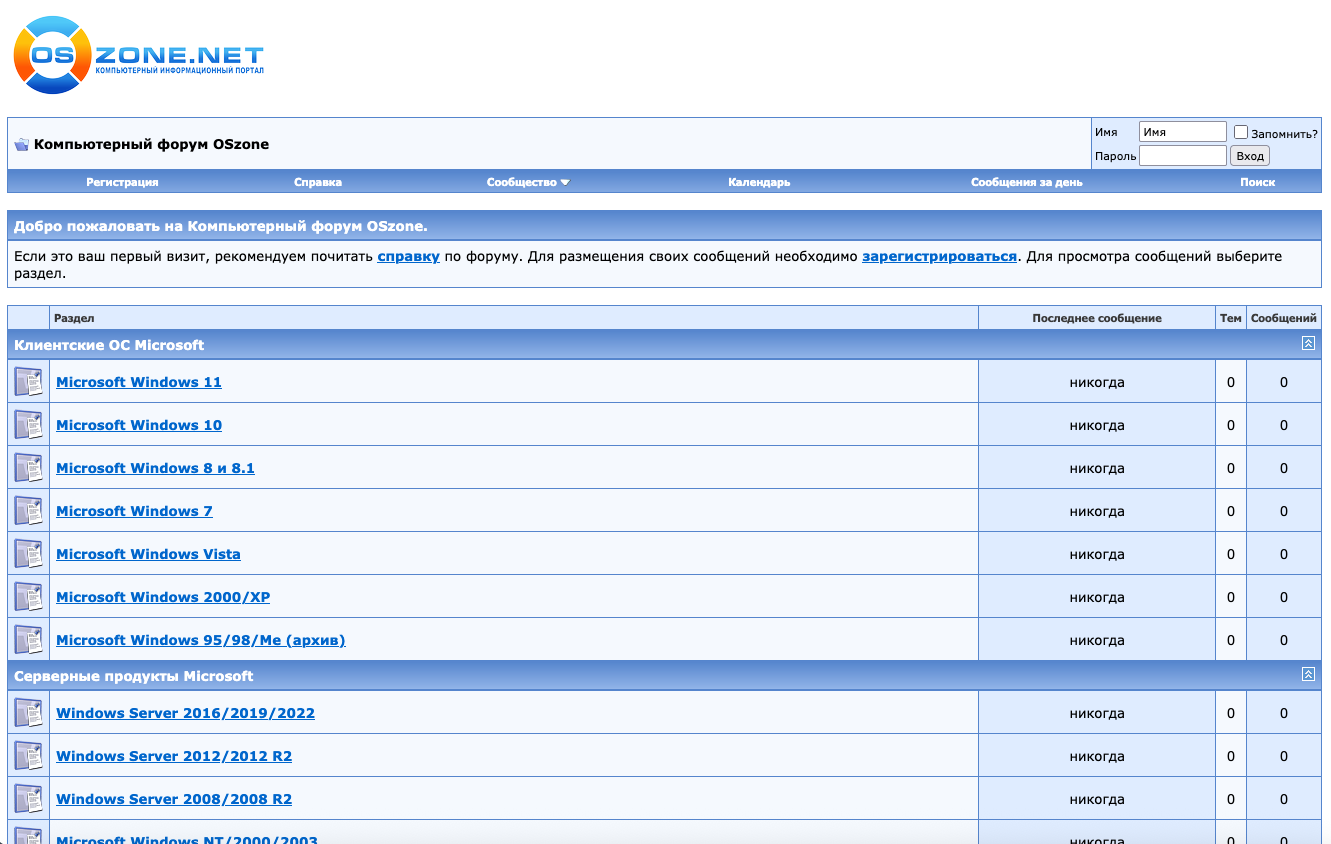1331x844 pixels.
Task: Open the Microsoft Windows Vista forum link
Action: coord(148,554)
